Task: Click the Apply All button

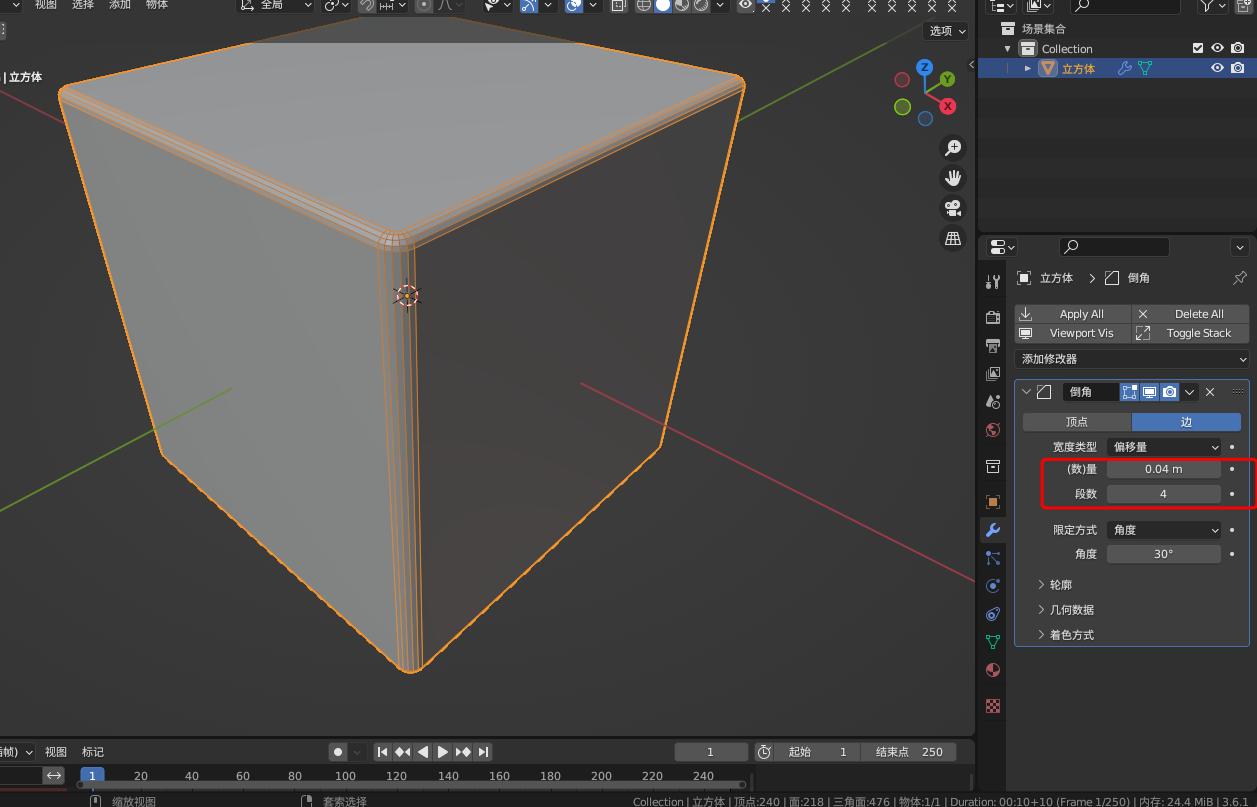Action: point(1073,314)
